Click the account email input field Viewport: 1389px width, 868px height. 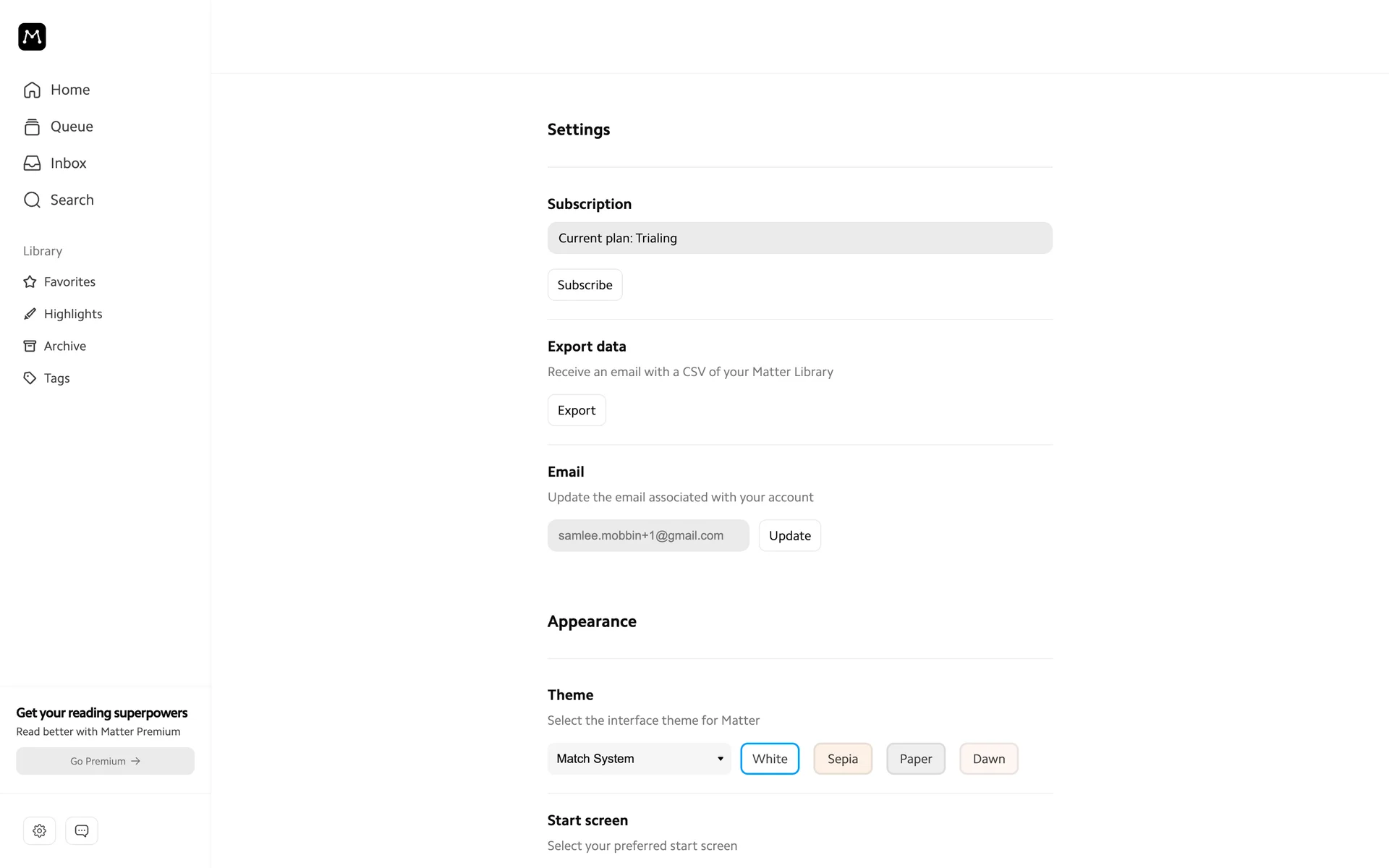(x=648, y=536)
